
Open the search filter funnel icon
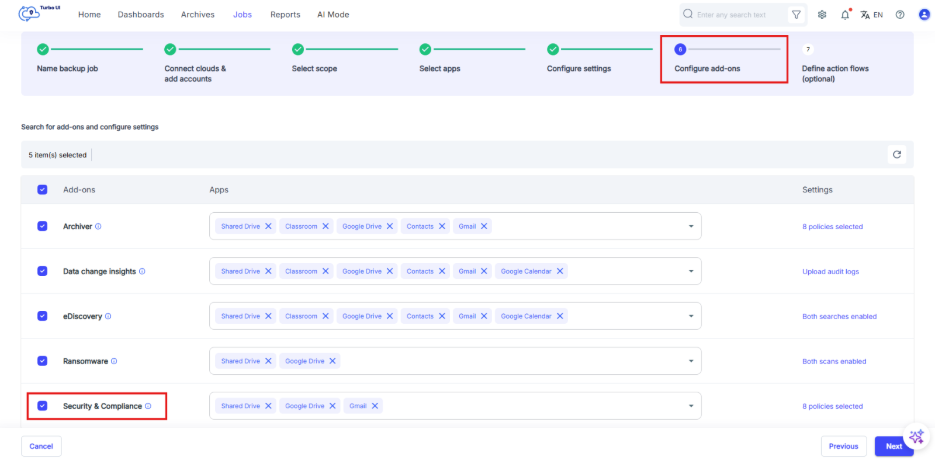pyautogui.click(x=796, y=15)
